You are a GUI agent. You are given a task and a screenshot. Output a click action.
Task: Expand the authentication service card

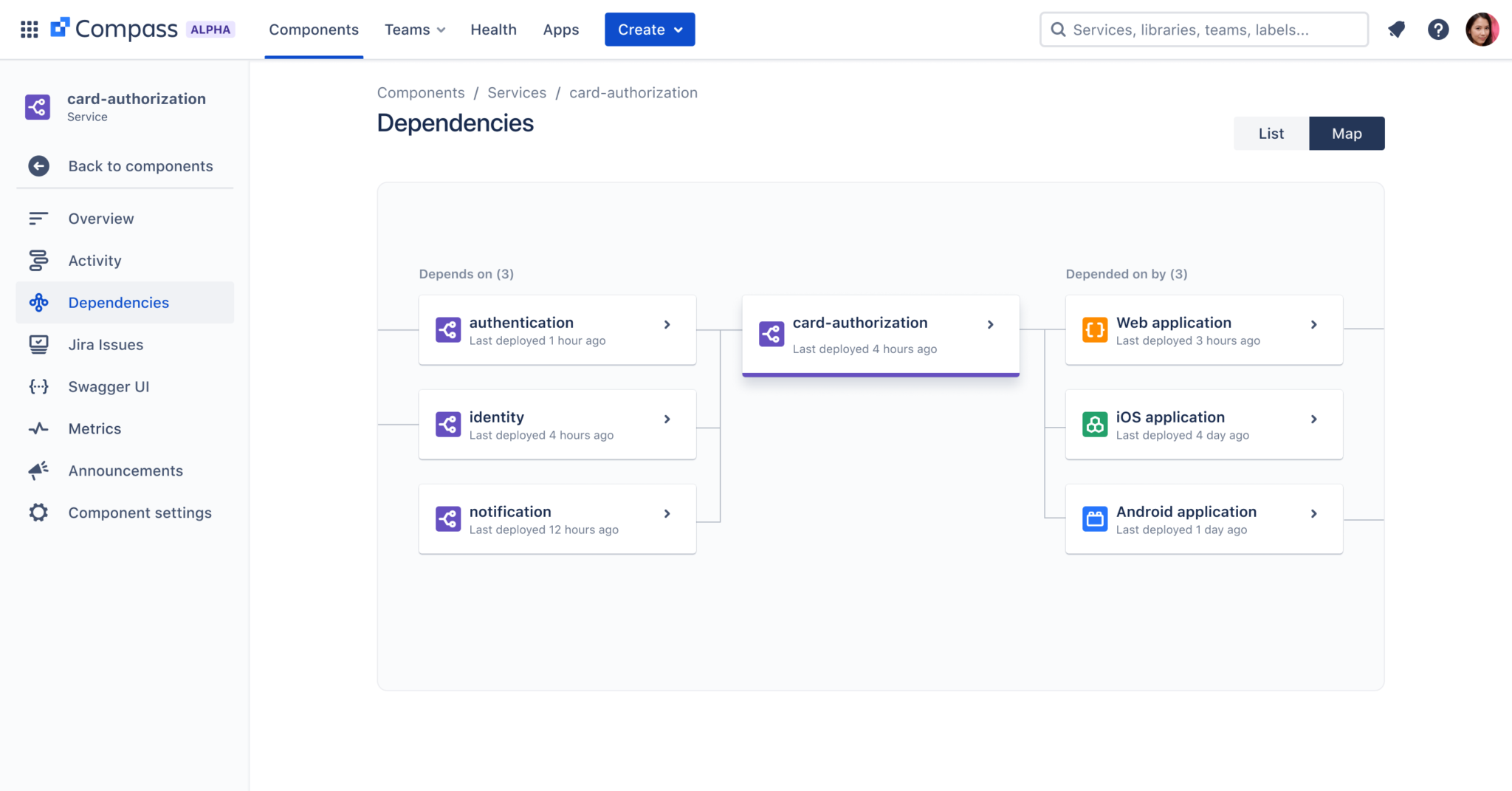point(667,324)
